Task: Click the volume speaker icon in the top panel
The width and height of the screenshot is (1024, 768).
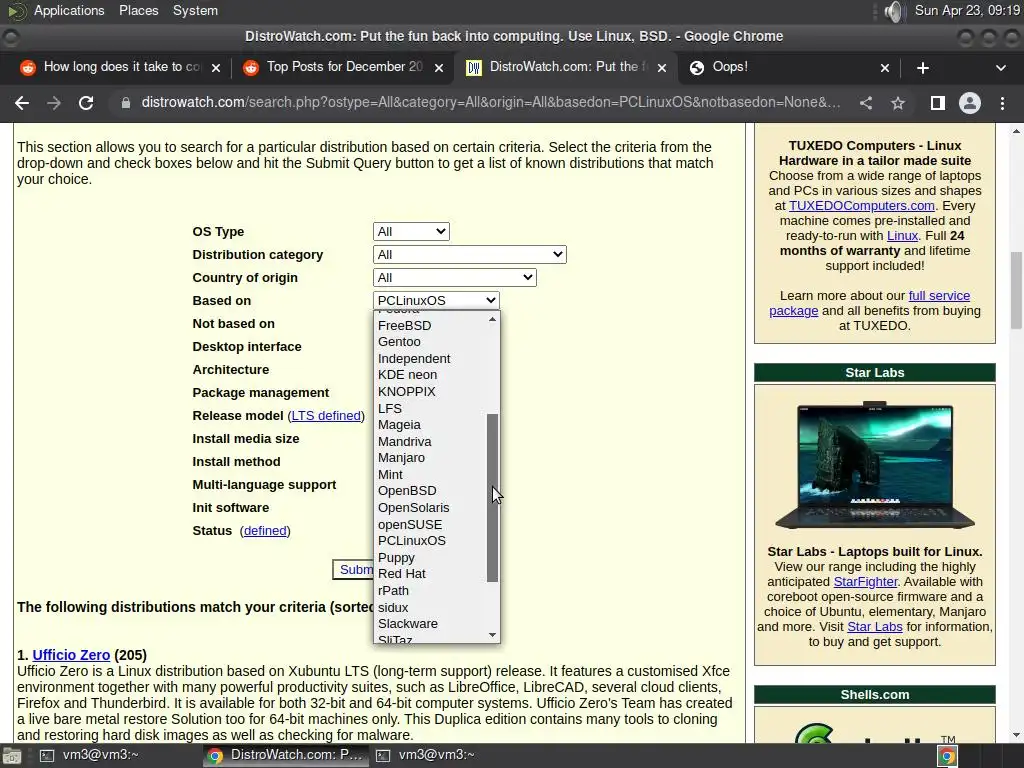Action: pos(893,11)
